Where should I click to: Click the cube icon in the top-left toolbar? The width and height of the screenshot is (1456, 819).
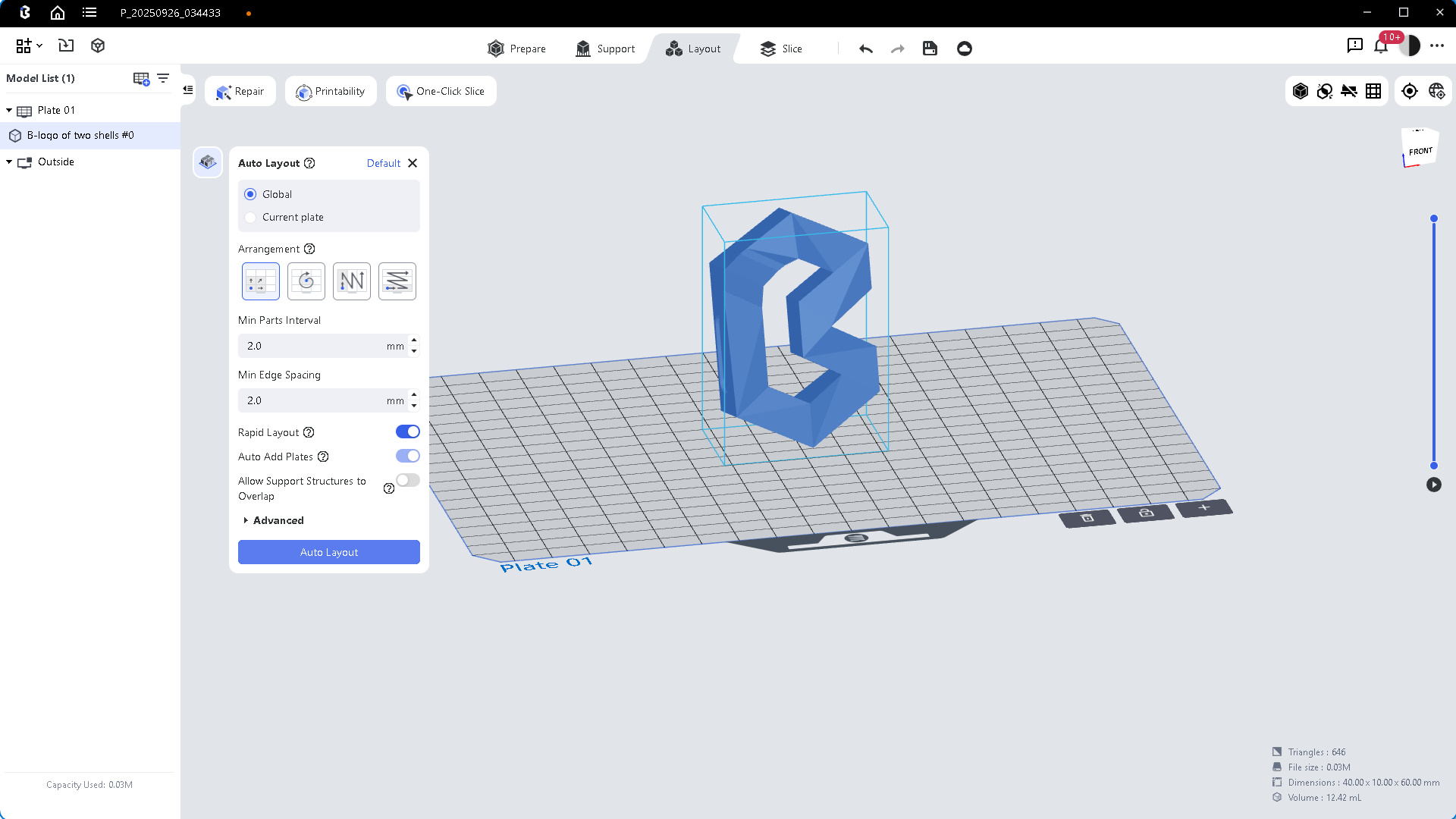[98, 45]
